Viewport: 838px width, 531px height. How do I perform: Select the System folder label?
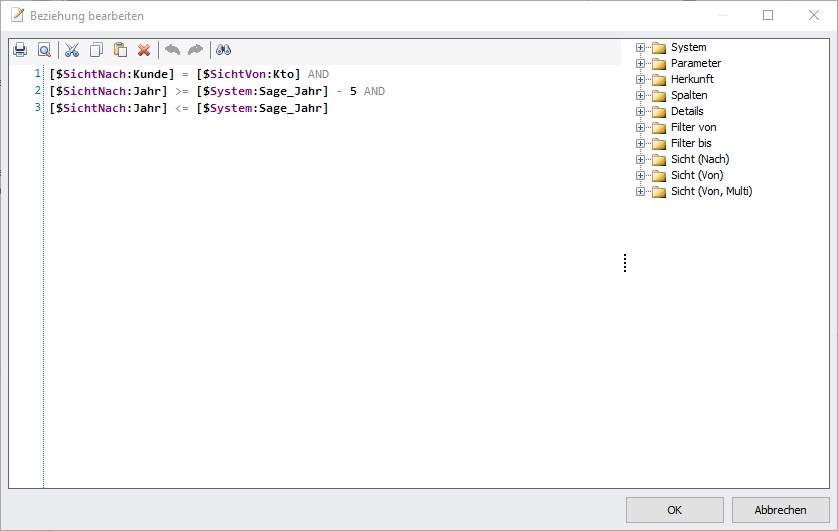tap(688, 48)
